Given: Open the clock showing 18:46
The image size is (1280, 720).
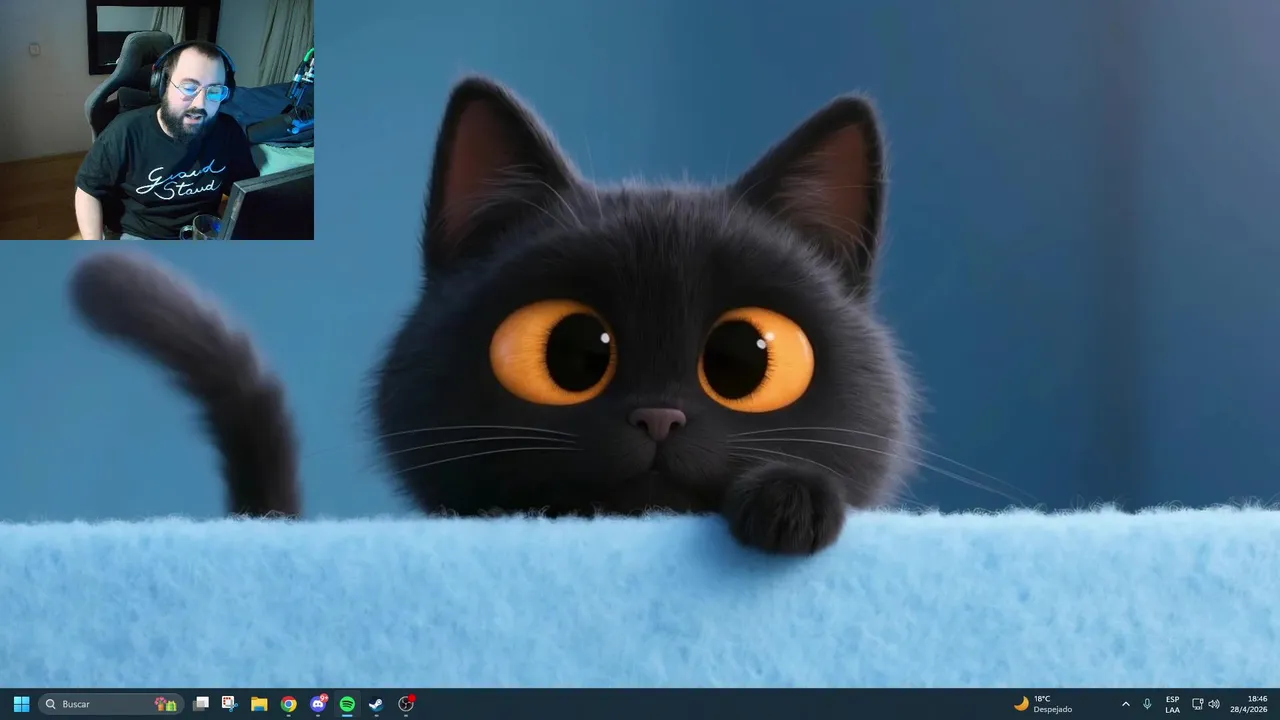Looking at the screenshot, I should click(1249, 704).
